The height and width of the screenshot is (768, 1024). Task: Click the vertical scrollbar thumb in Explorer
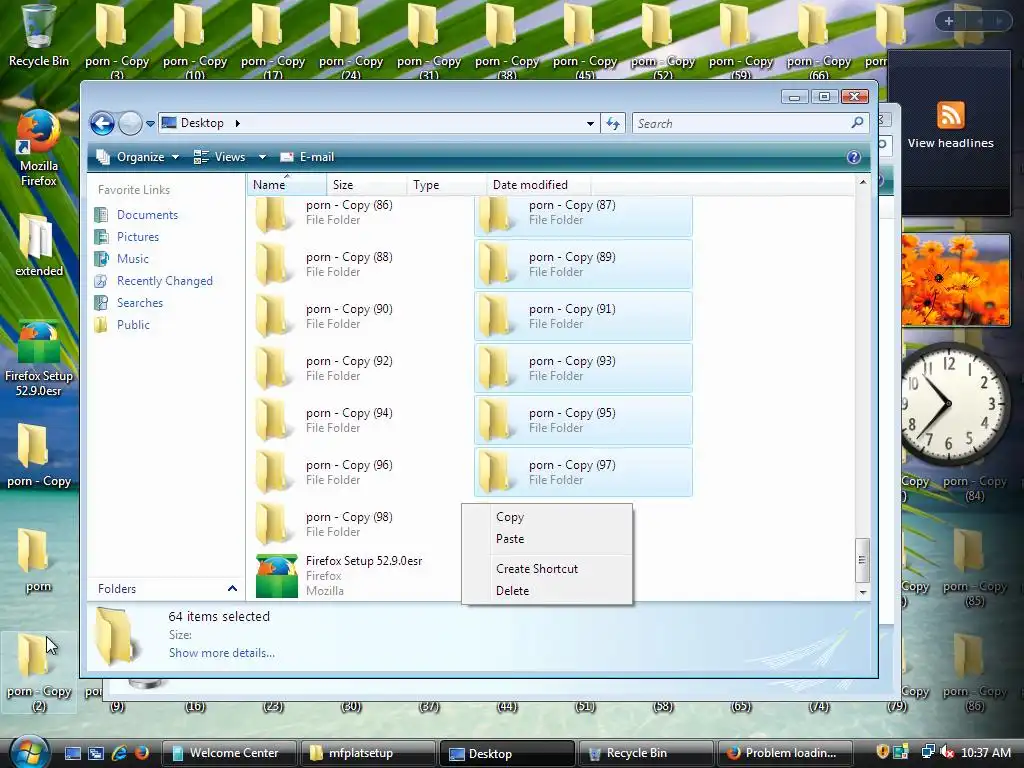coord(862,560)
